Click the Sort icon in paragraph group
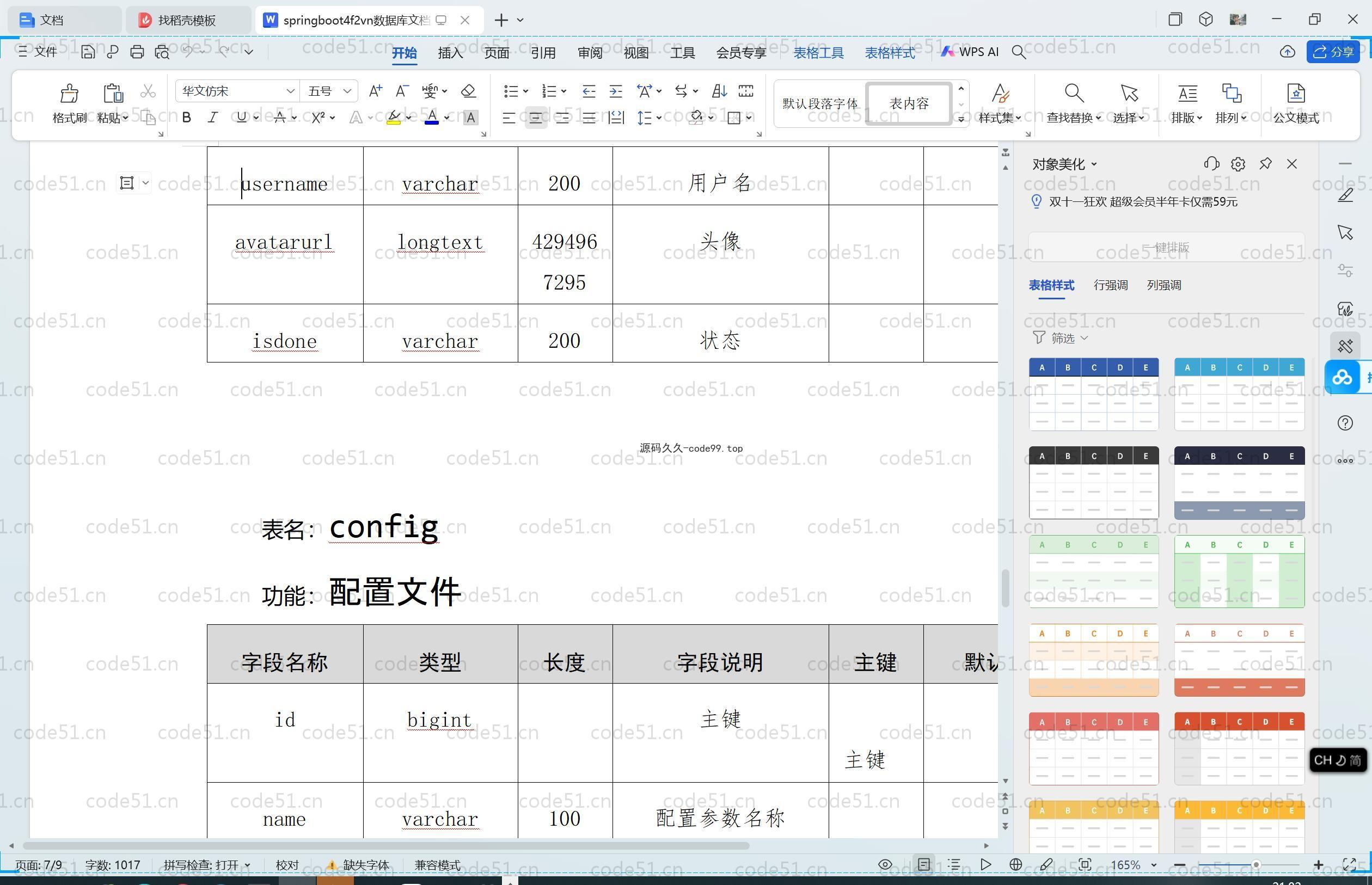Screen dimensions: 1372x885 click(719, 91)
